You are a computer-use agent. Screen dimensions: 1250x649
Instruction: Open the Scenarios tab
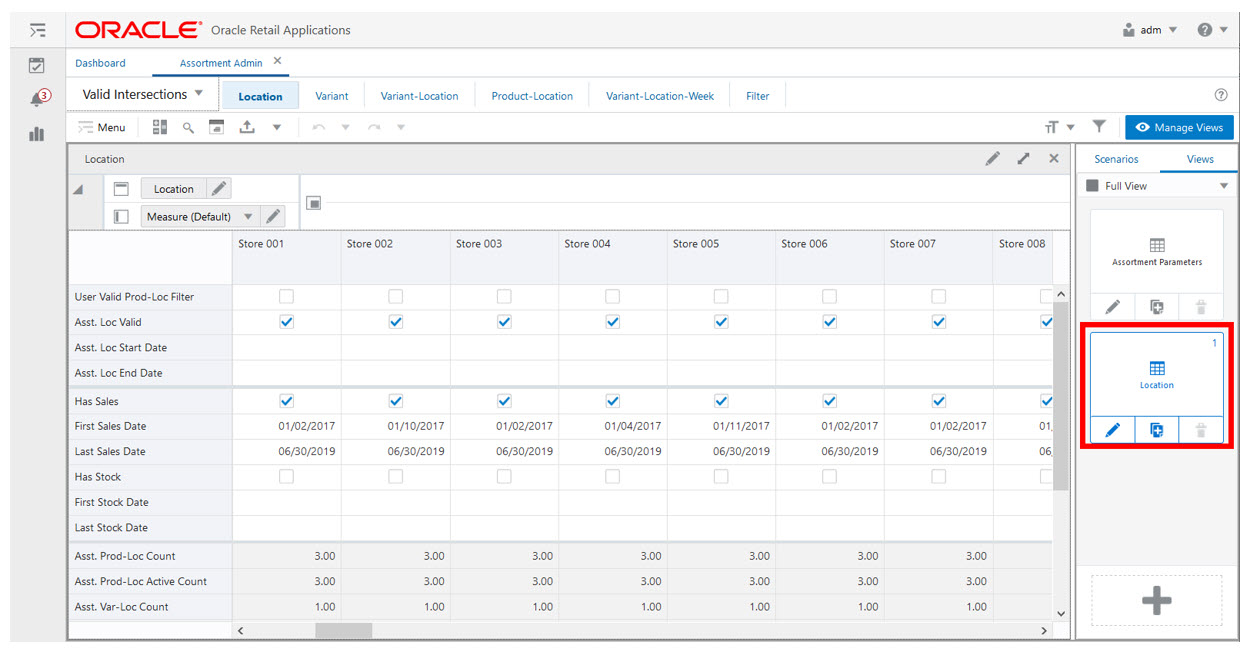pos(1116,159)
